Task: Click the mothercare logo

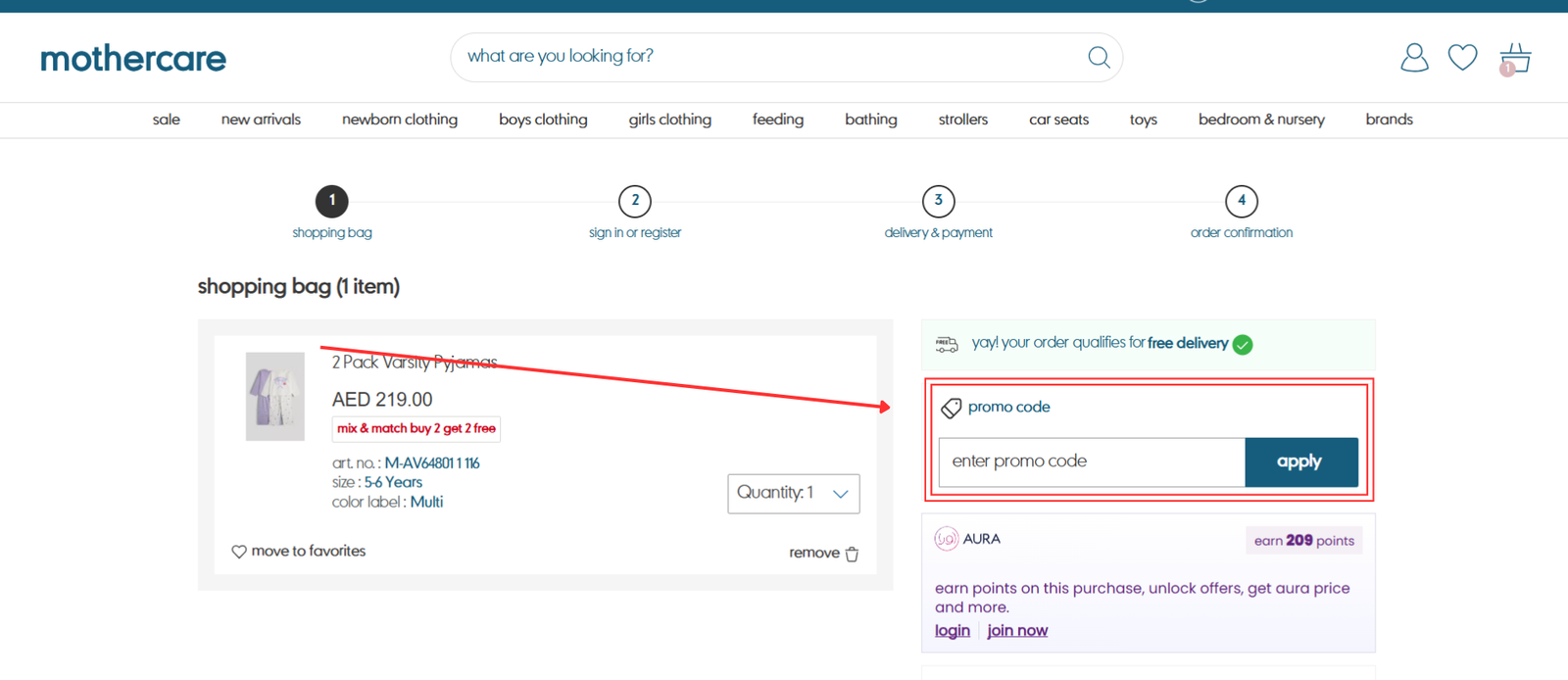Action: (x=133, y=59)
